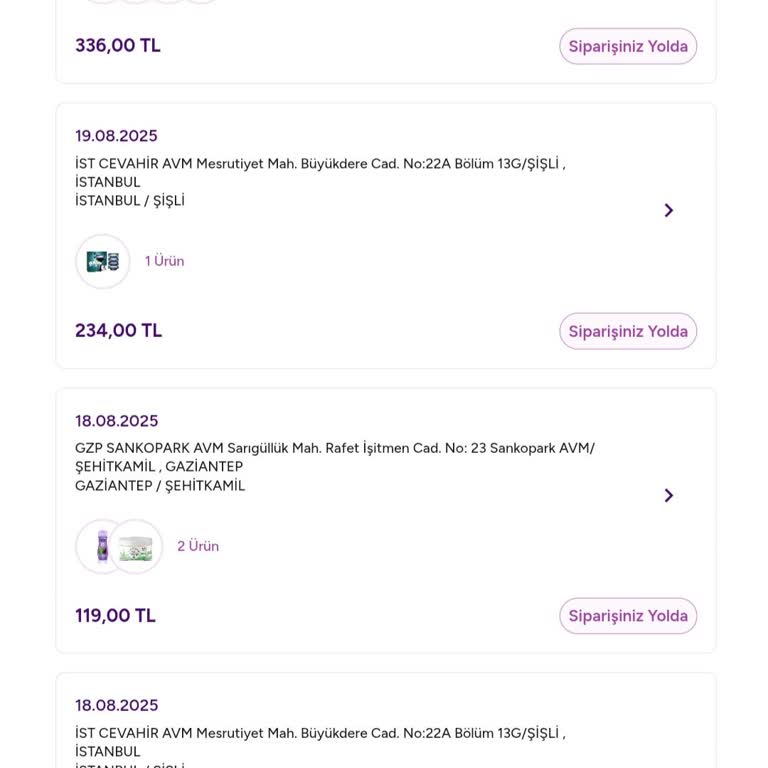Click the 336,00 TL order total
The width and height of the screenshot is (768, 768).
coord(118,45)
